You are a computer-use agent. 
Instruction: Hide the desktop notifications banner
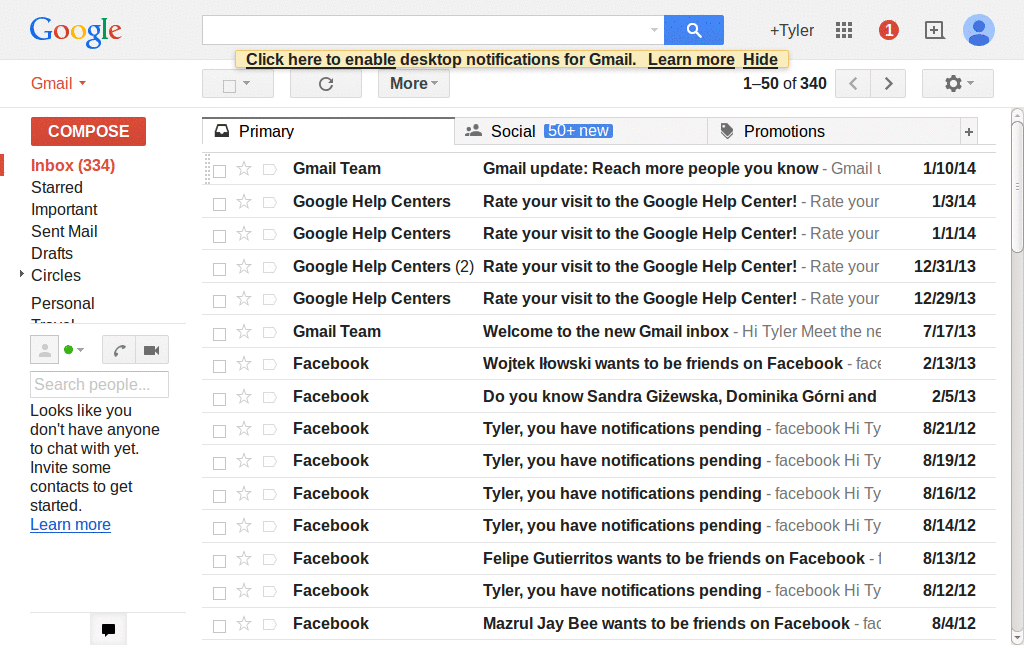coord(760,59)
